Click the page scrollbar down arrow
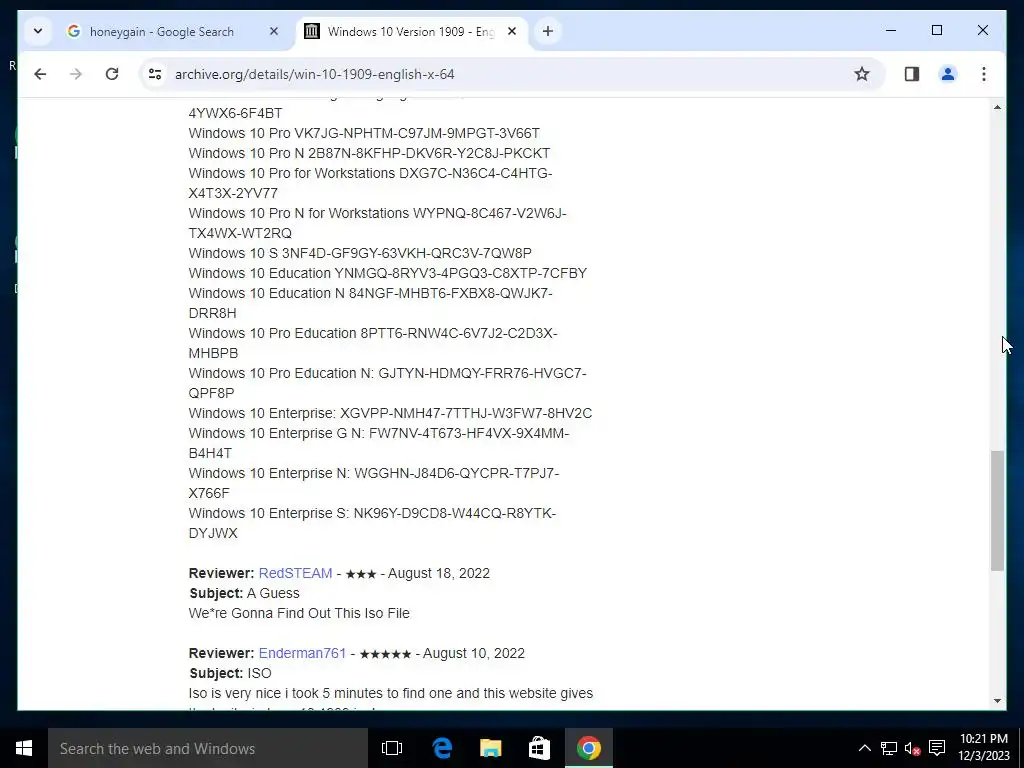The width and height of the screenshot is (1024, 768). pos(997,701)
